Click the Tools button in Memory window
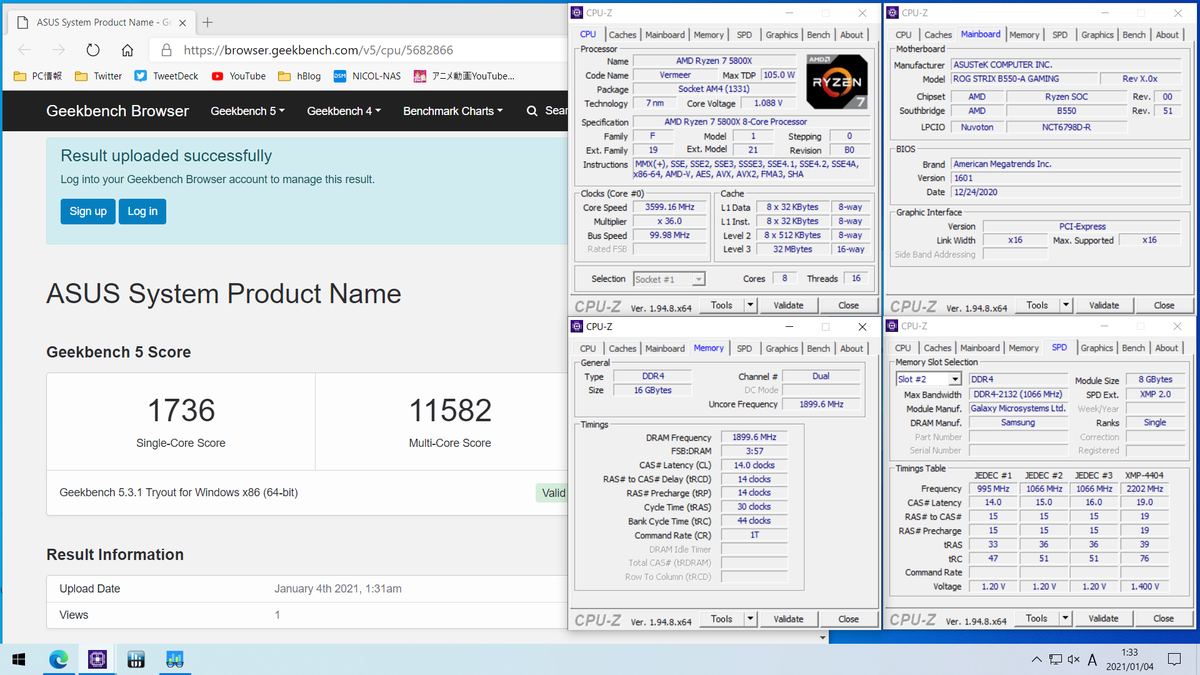The image size is (1200, 675). [x=722, y=620]
